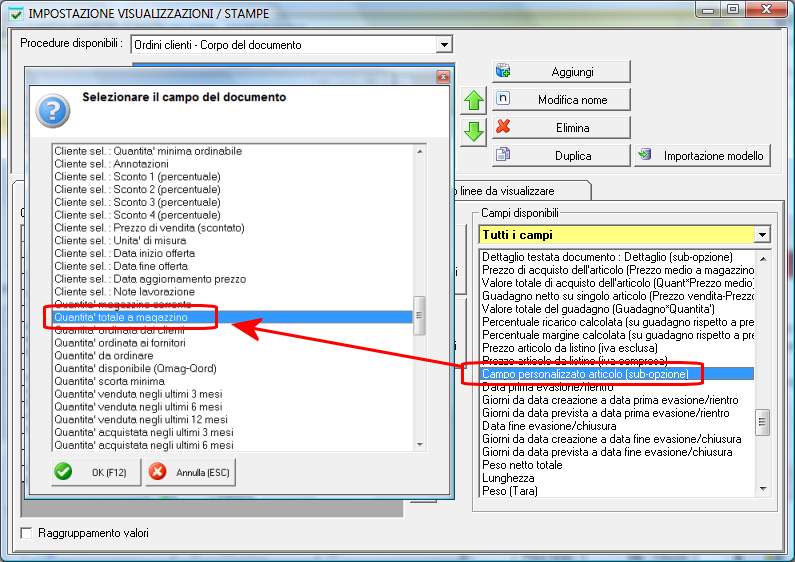Select 'Peso netto totale' field
This screenshot has width=795, height=562.
pyautogui.click(x=617, y=465)
